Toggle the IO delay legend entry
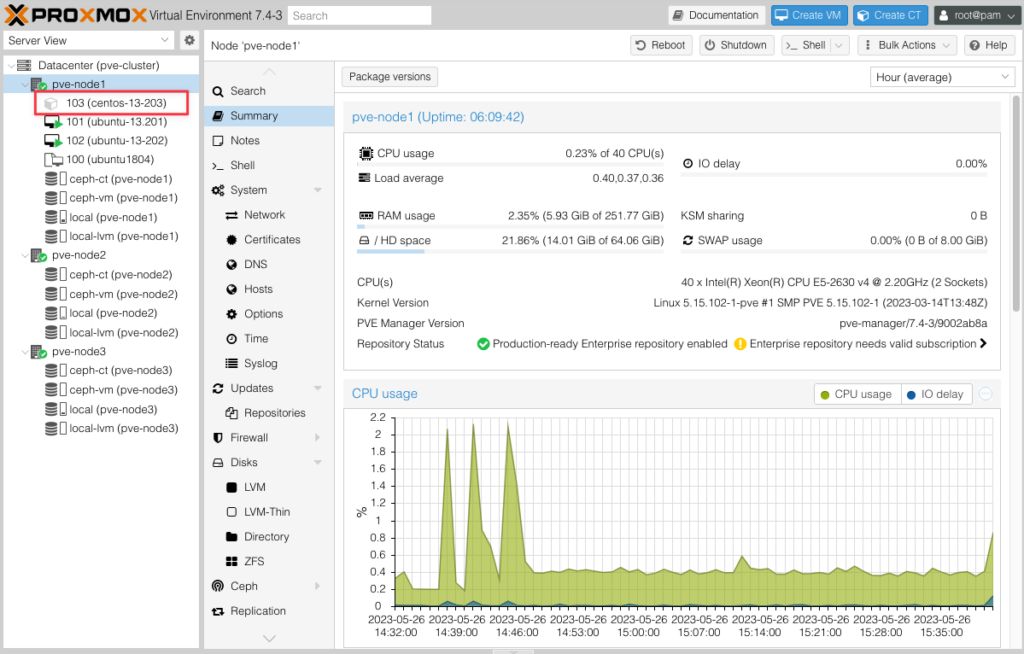The image size is (1024, 654). [x=936, y=395]
